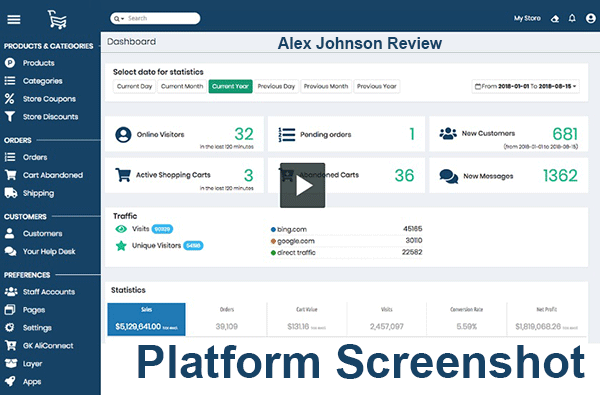
Task: Select the Net Profit statistics tab
Action: coord(546,319)
